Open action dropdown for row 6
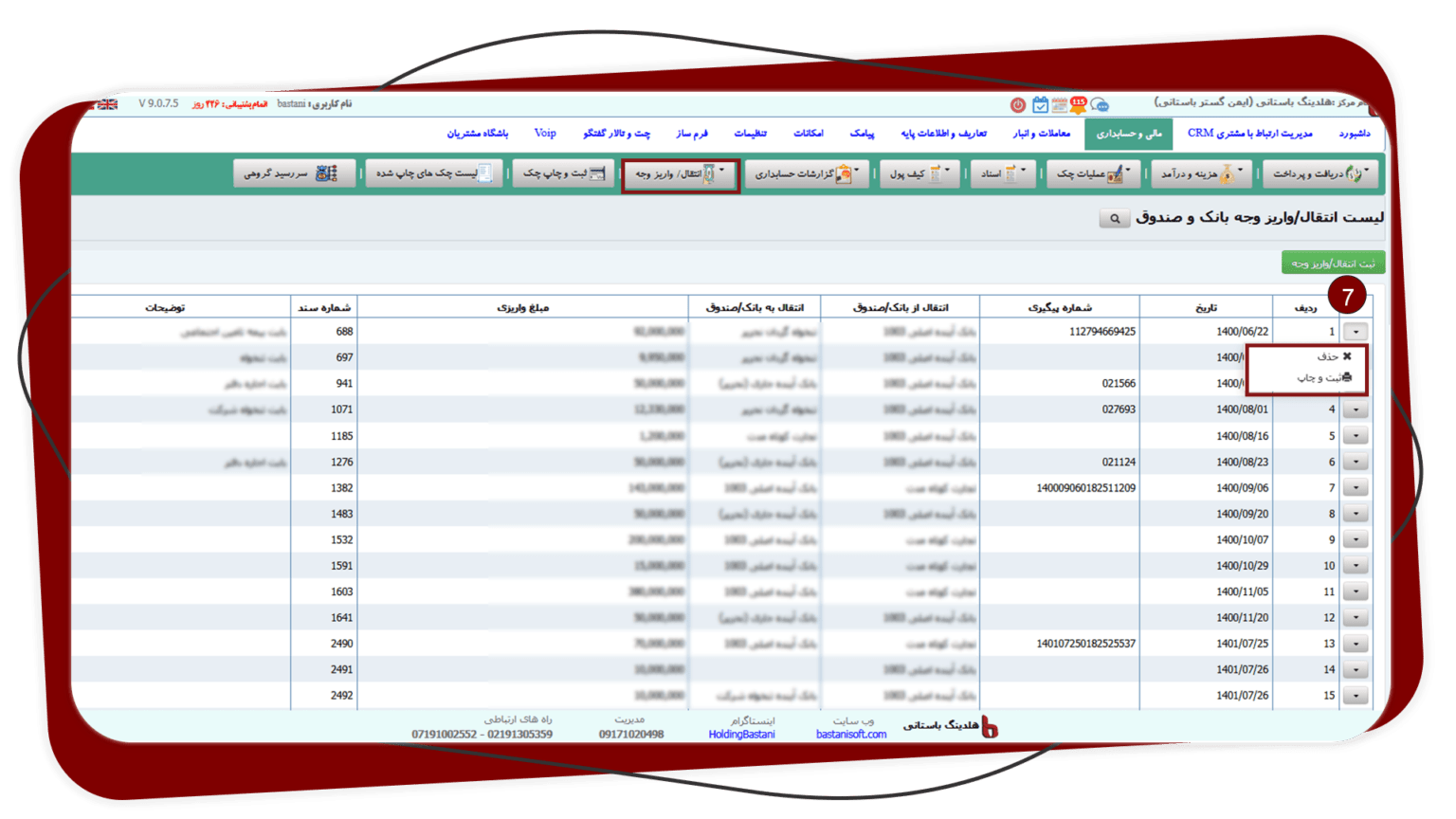The height and width of the screenshot is (819, 1456). (1356, 462)
